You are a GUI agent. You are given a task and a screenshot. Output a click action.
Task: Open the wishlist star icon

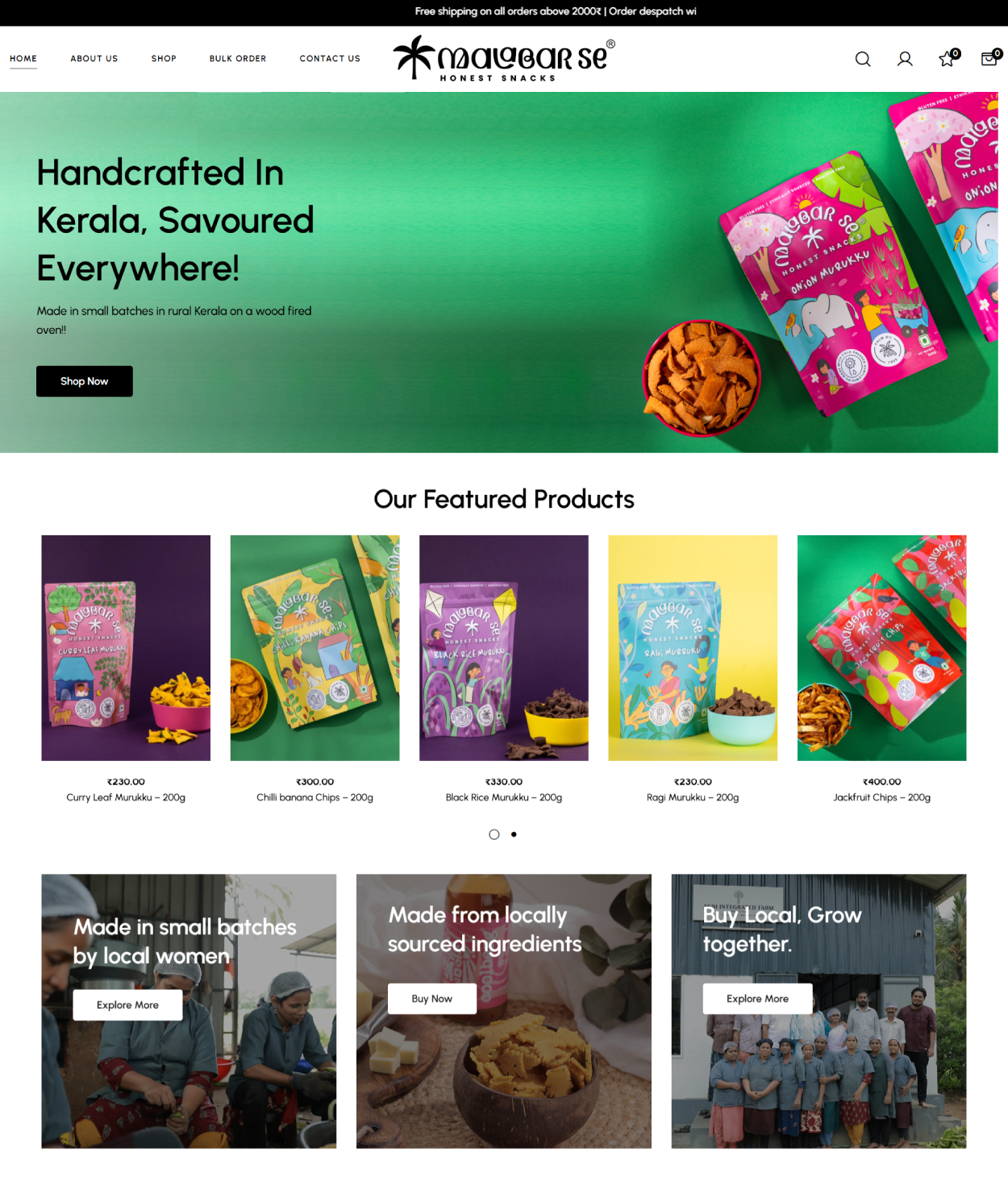click(x=948, y=58)
